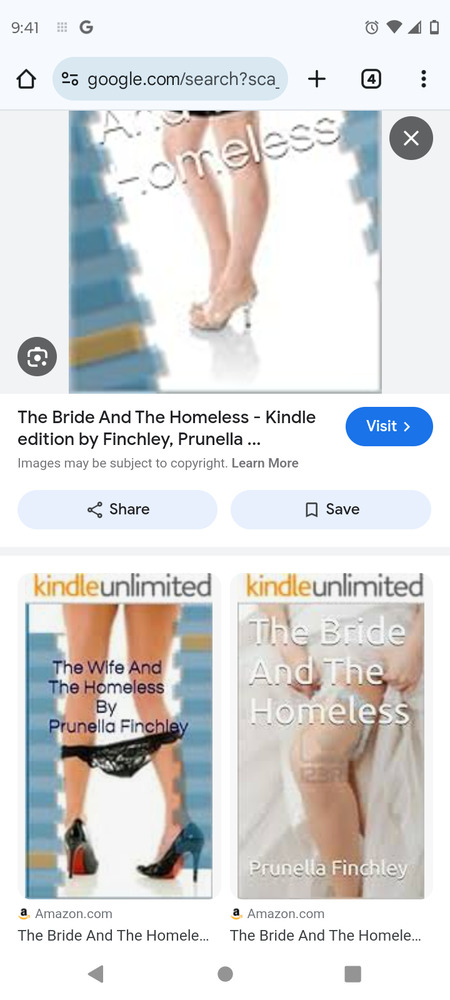Tap the Chrome home icon
This screenshot has height=1000, width=450.
[x=25, y=79]
